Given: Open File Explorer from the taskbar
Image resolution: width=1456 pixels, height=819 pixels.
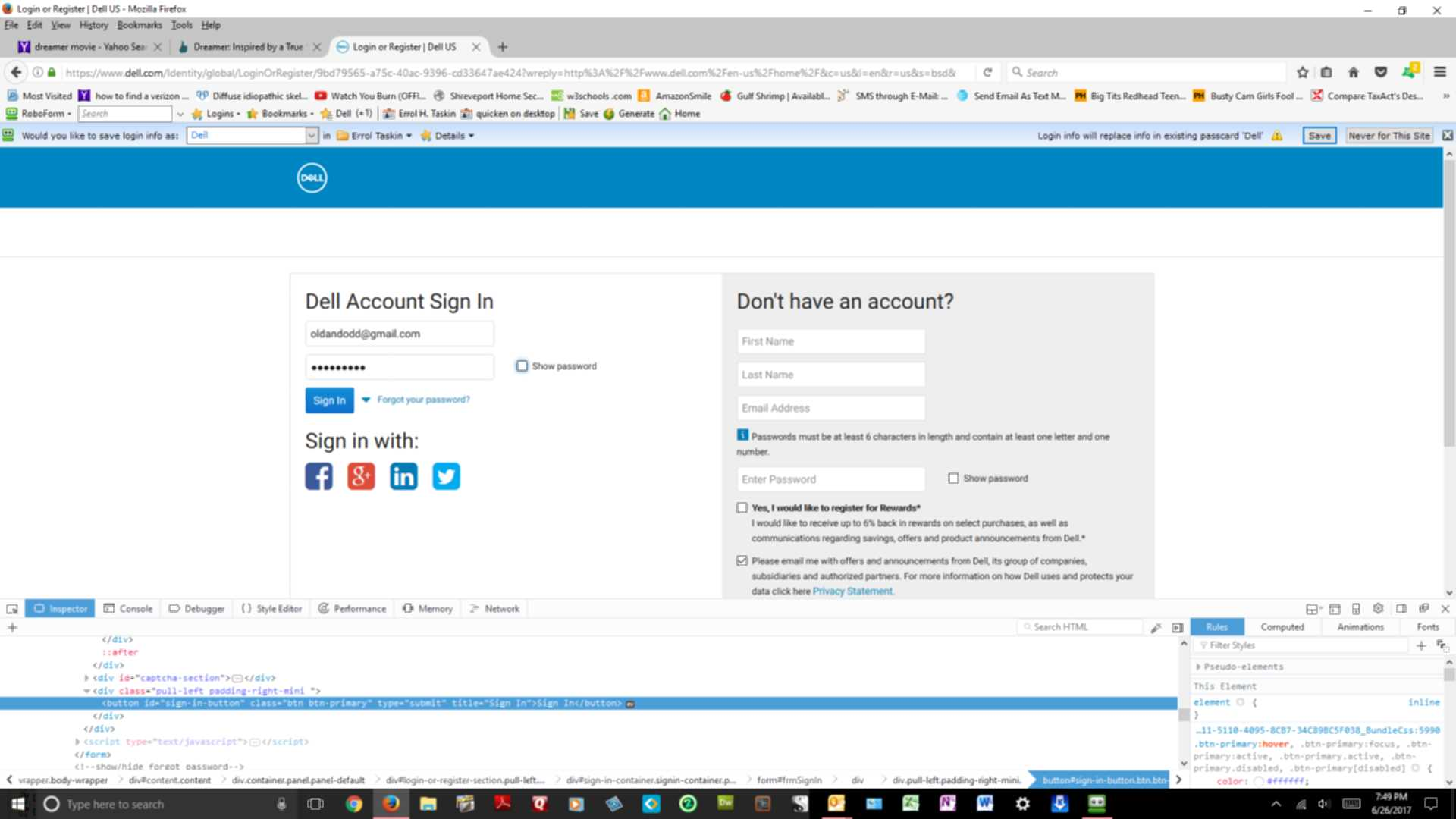Looking at the screenshot, I should (x=428, y=803).
